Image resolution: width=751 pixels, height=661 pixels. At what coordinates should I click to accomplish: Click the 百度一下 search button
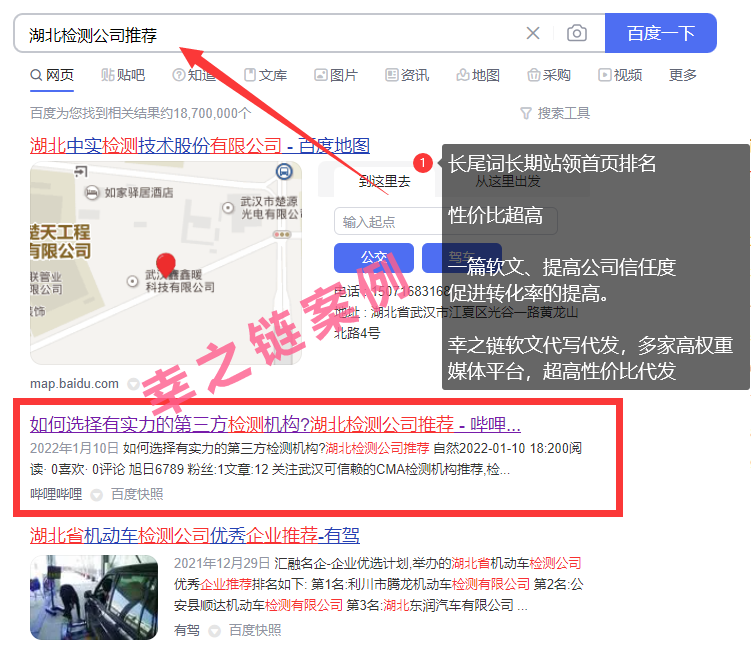660,33
